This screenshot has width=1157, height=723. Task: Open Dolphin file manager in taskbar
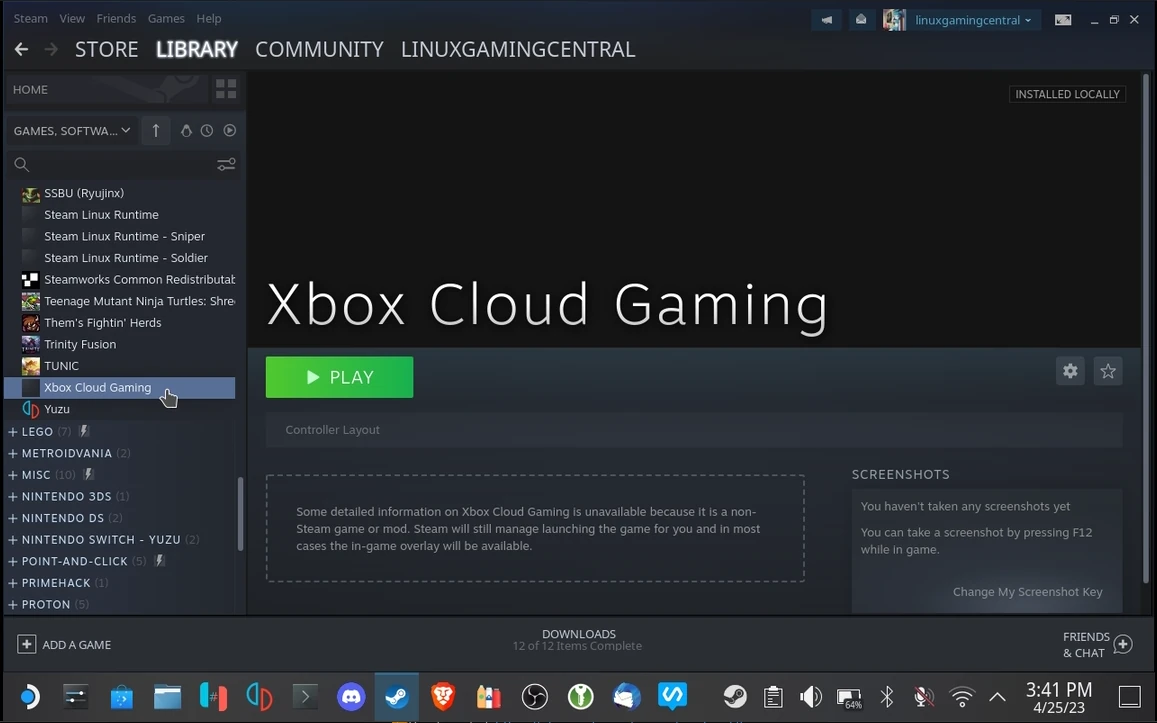[167, 696]
